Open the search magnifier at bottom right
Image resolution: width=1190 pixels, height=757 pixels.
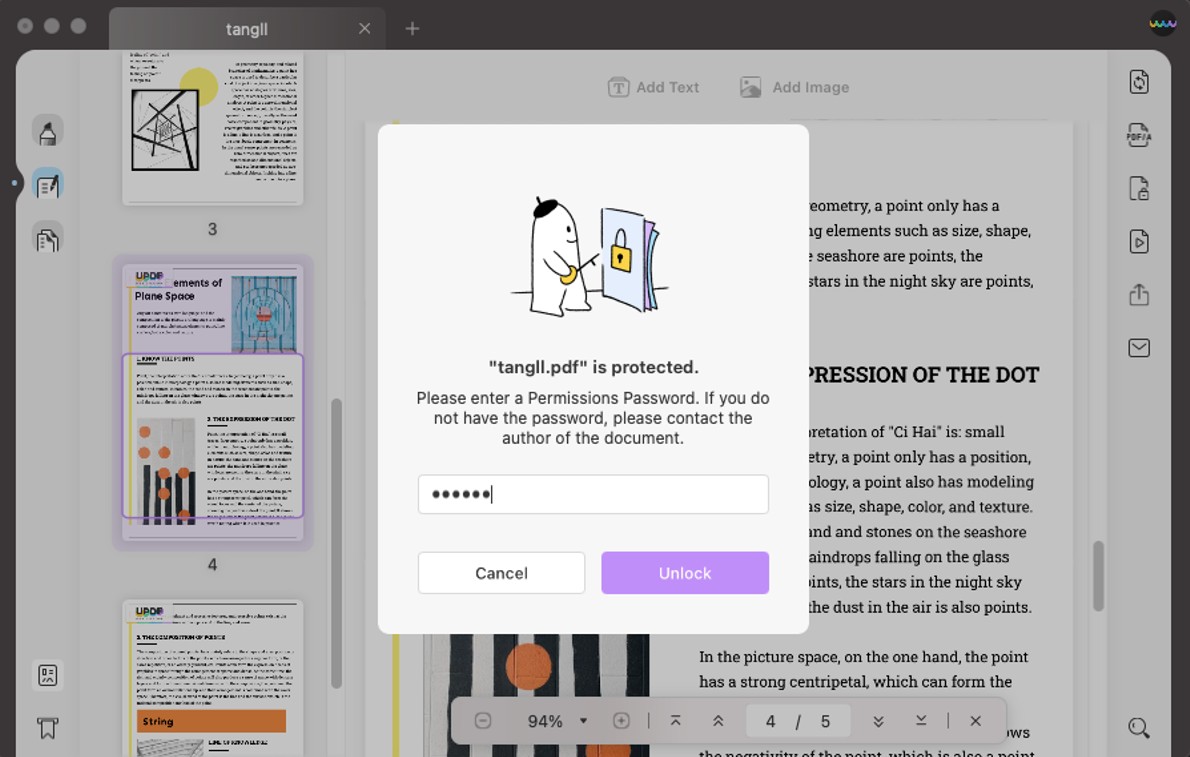coord(1138,727)
